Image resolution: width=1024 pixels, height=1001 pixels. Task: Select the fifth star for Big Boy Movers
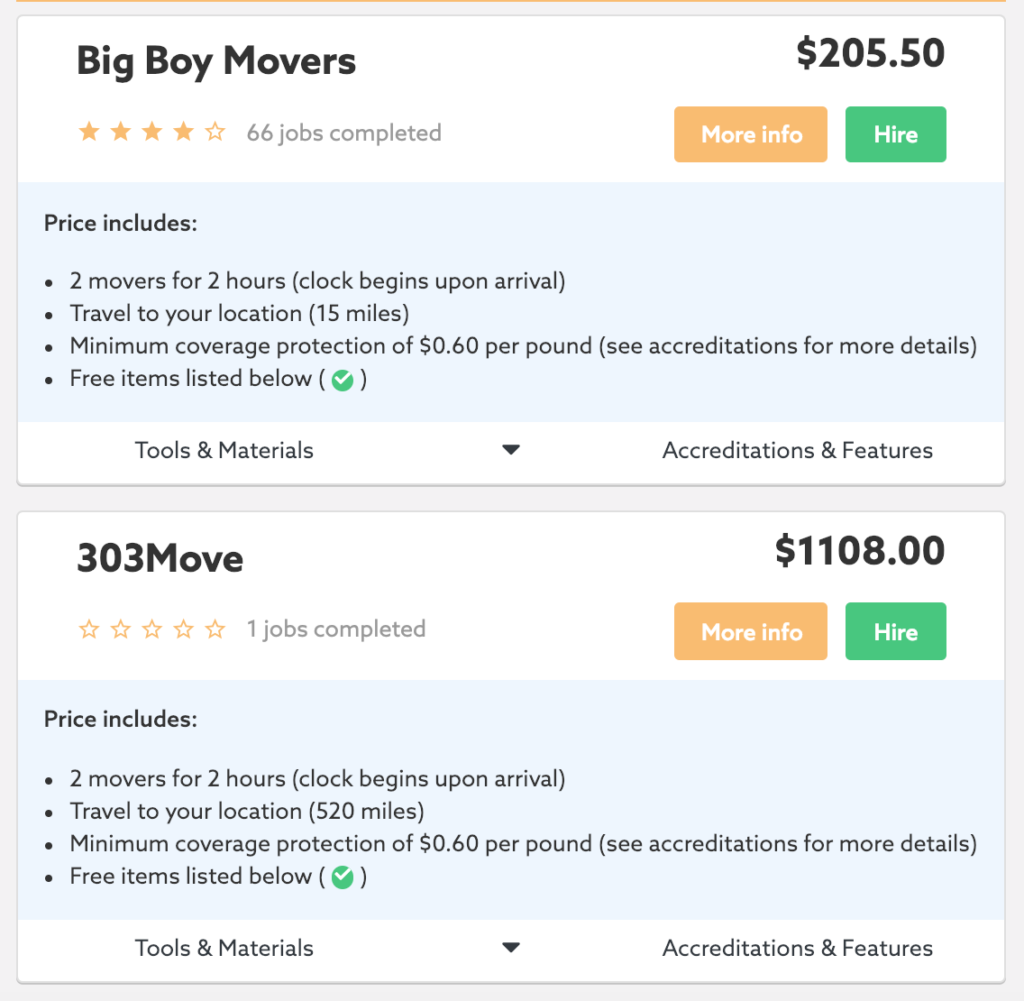point(215,131)
